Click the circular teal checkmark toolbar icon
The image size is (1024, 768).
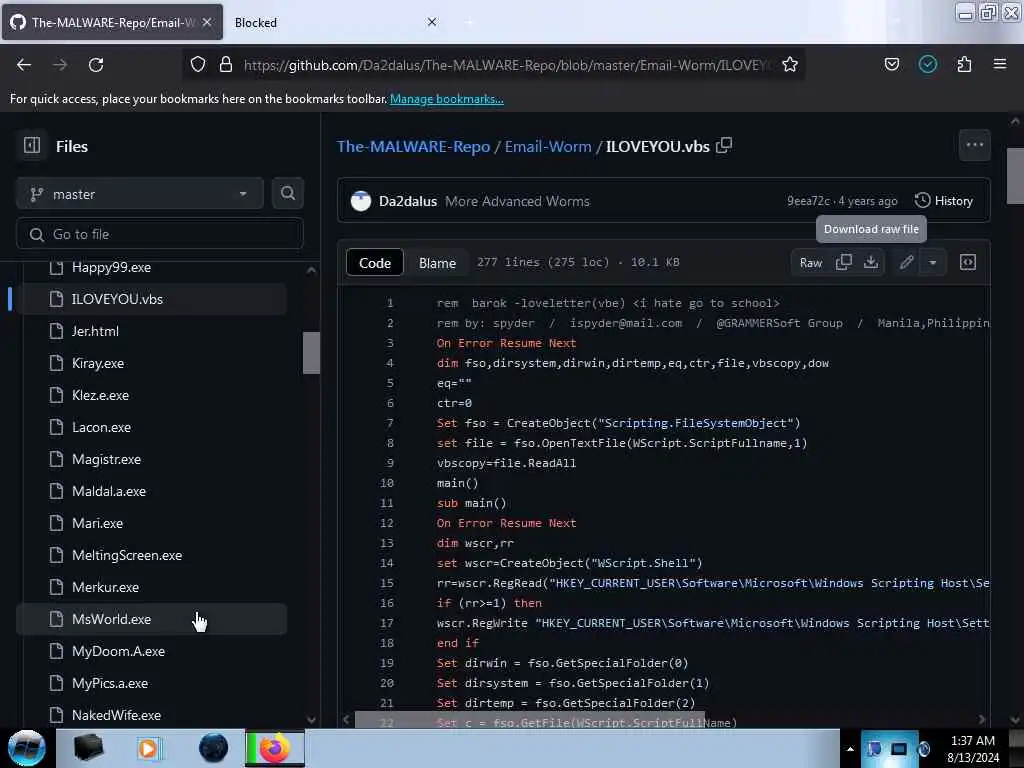tap(927, 64)
